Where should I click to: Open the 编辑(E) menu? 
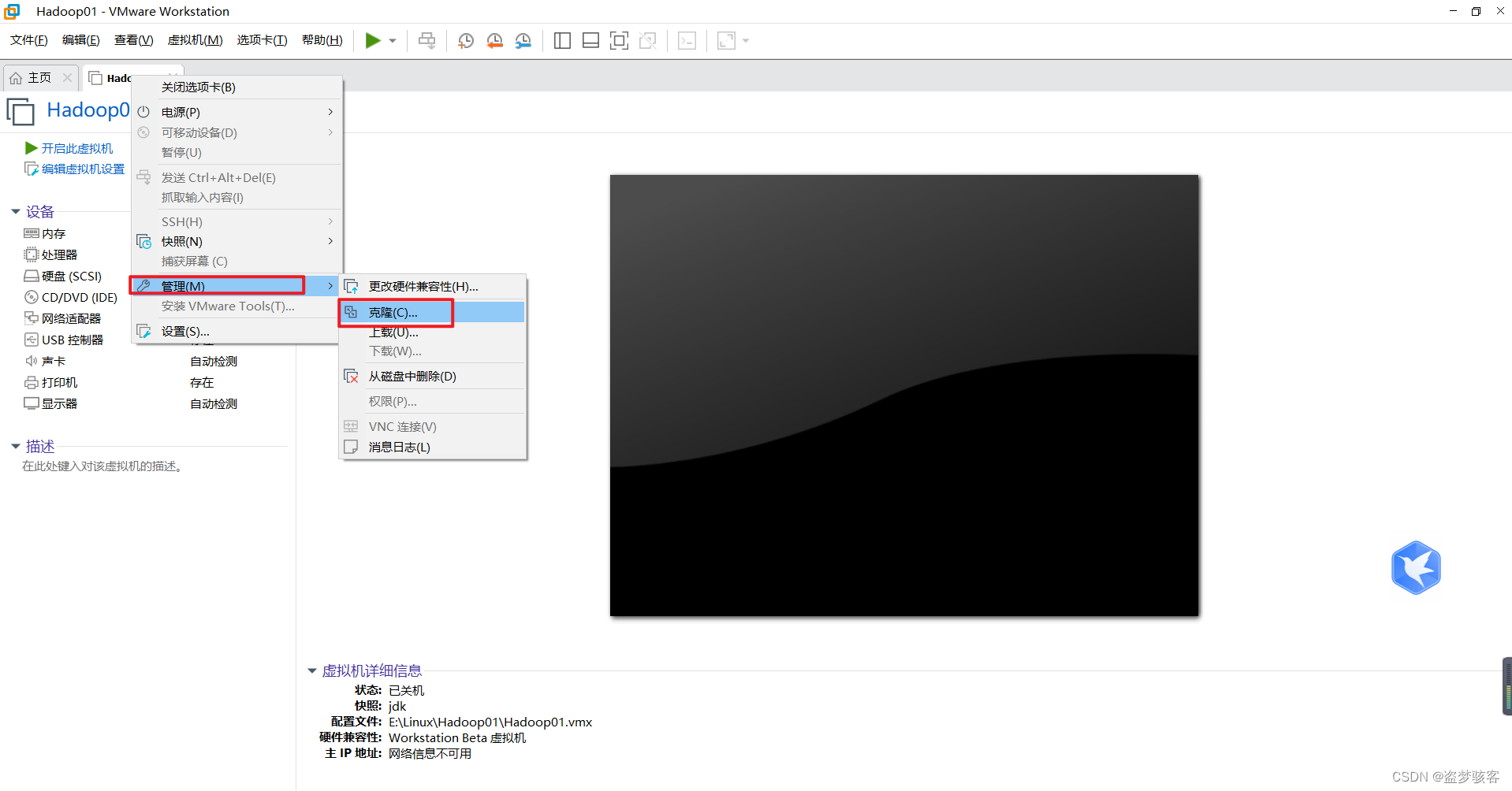(x=81, y=40)
